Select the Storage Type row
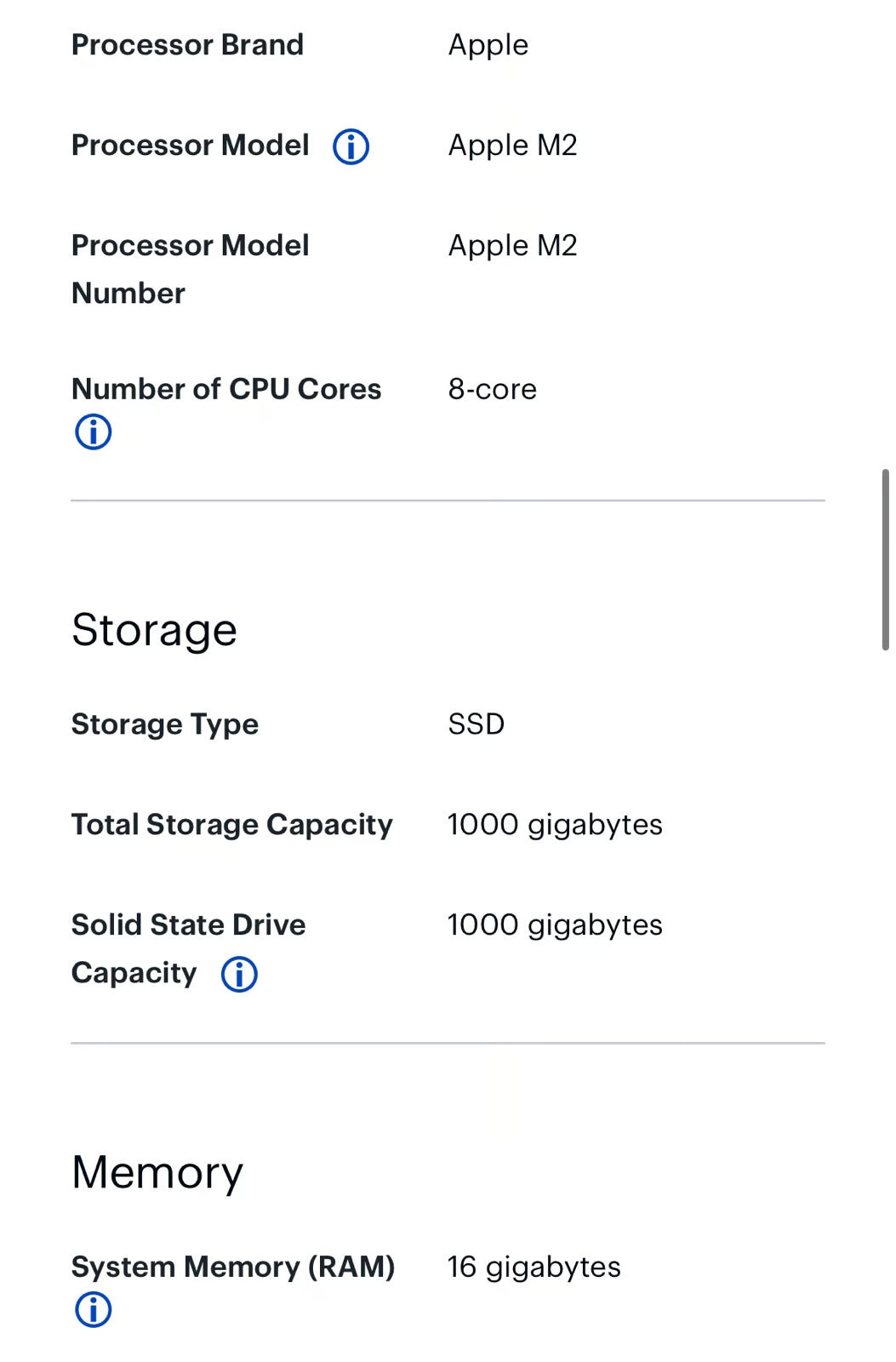This screenshot has width=896, height=1362. point(164,724)
